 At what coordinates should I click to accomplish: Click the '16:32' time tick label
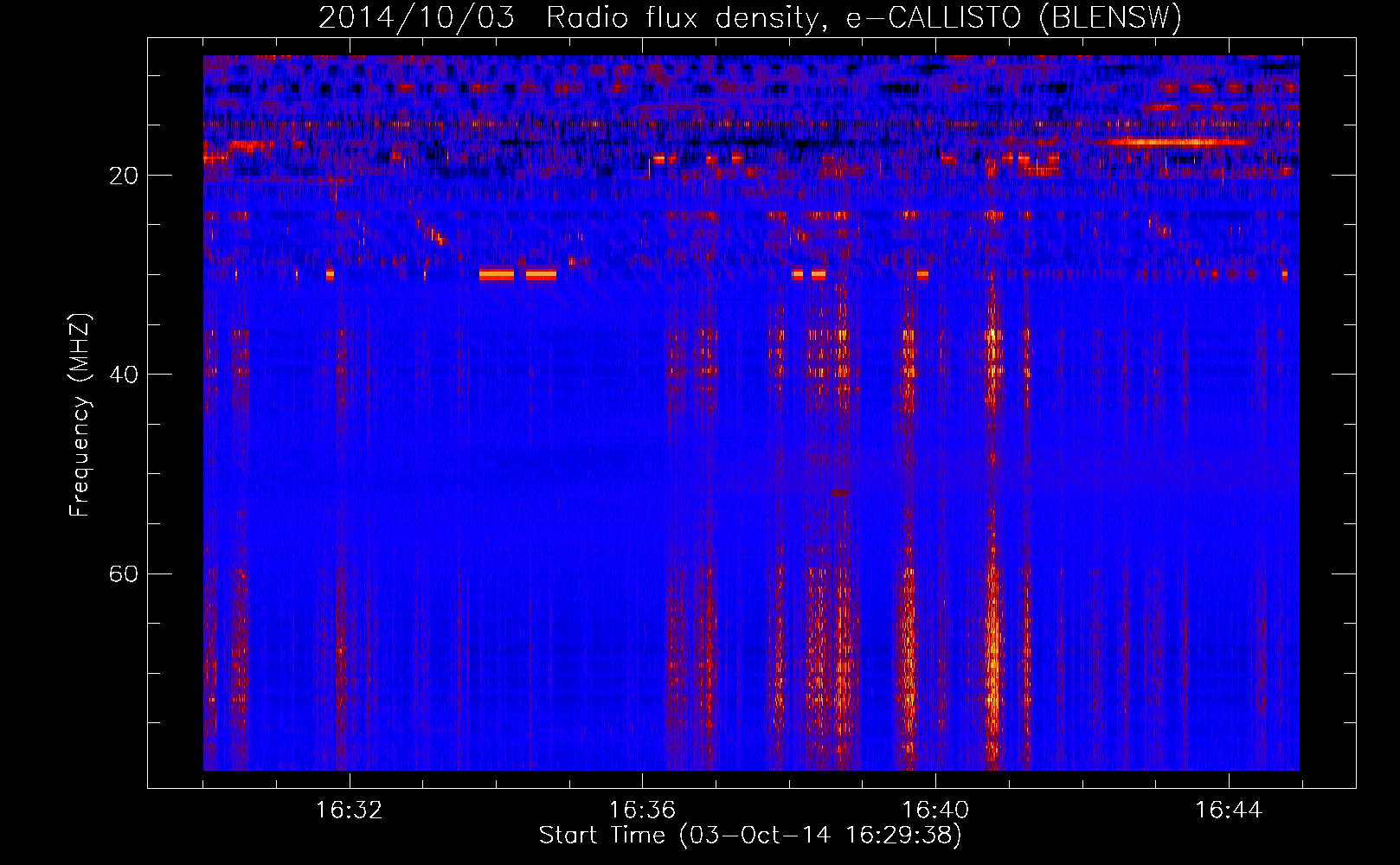click(349, 811)
